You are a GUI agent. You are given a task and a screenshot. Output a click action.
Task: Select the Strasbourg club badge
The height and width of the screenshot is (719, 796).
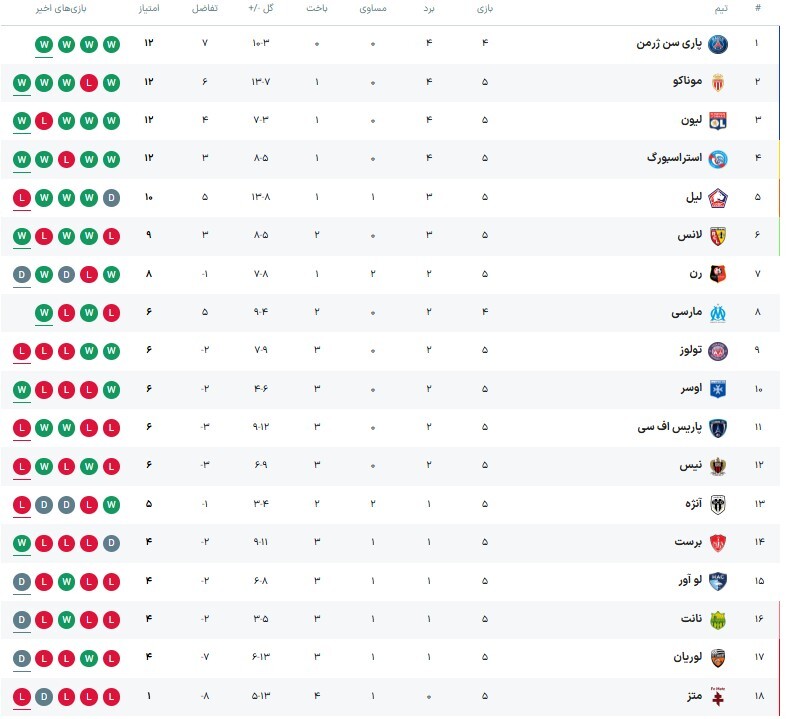click(718, 159)
